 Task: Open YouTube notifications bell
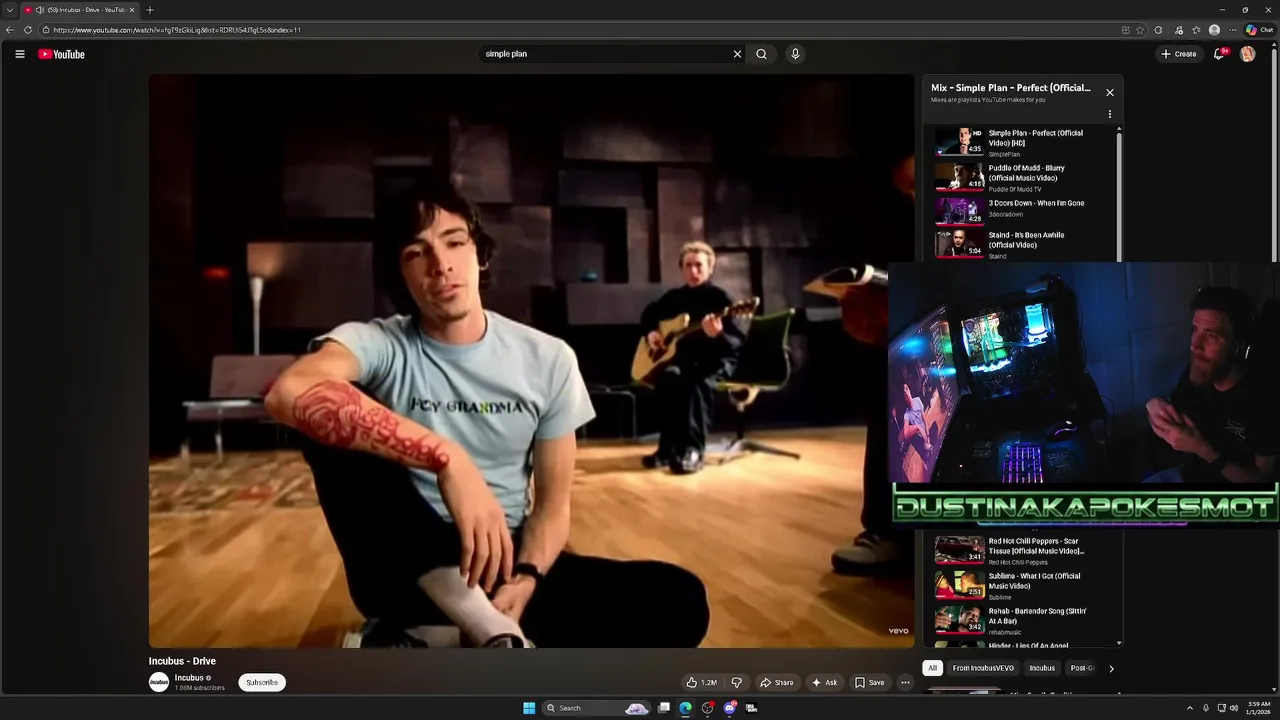(1218, 54)
